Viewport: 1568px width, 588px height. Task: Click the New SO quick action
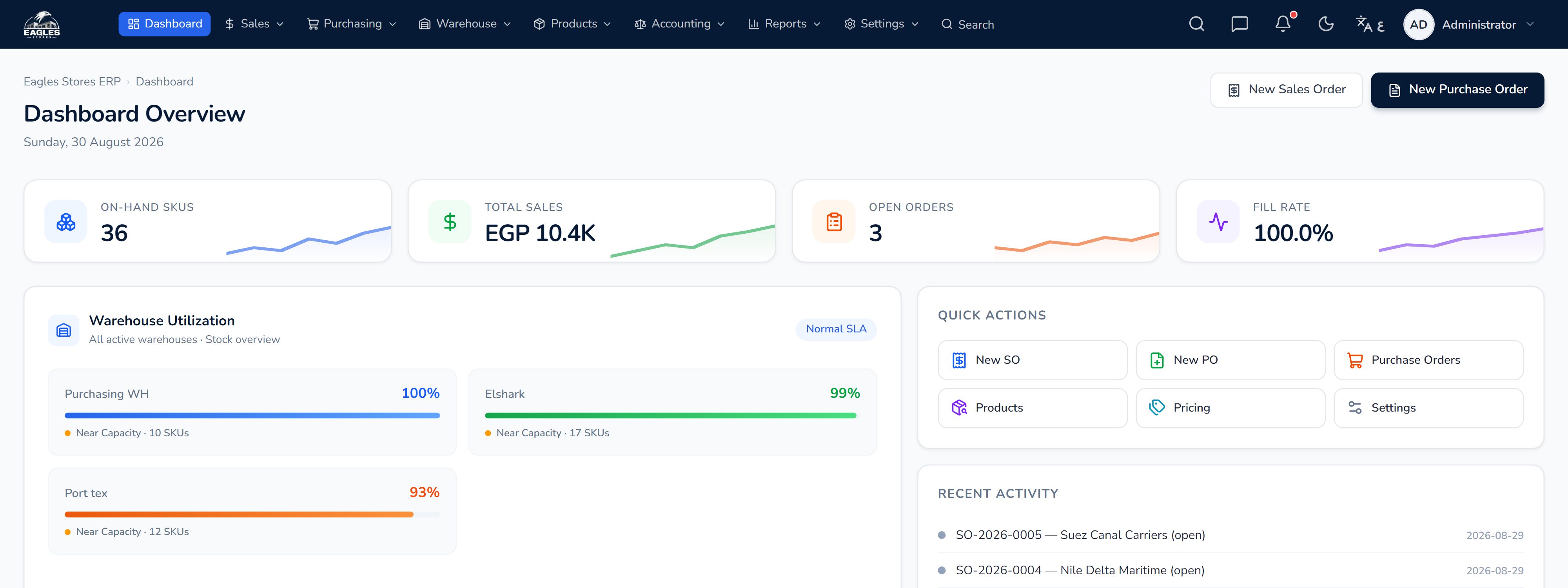1033,360
